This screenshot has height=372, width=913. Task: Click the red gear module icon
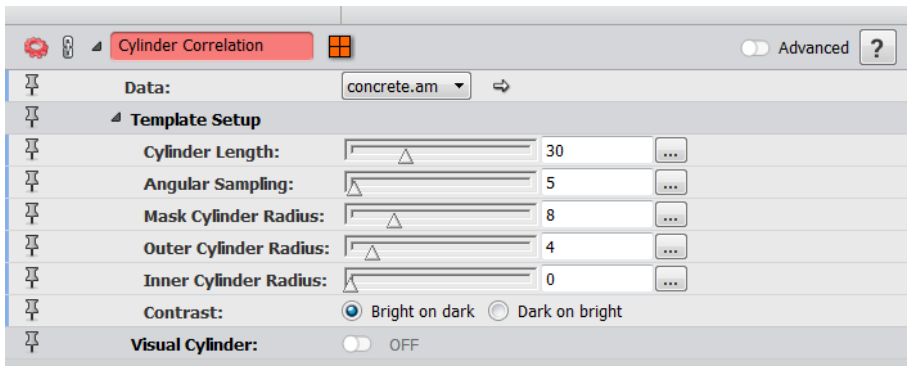coord(36,47)
